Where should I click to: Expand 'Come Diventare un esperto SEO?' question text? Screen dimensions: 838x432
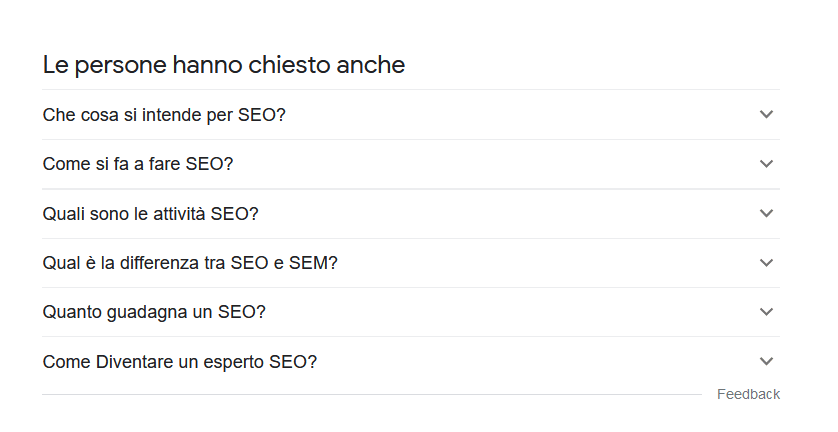tap(180, 362)
